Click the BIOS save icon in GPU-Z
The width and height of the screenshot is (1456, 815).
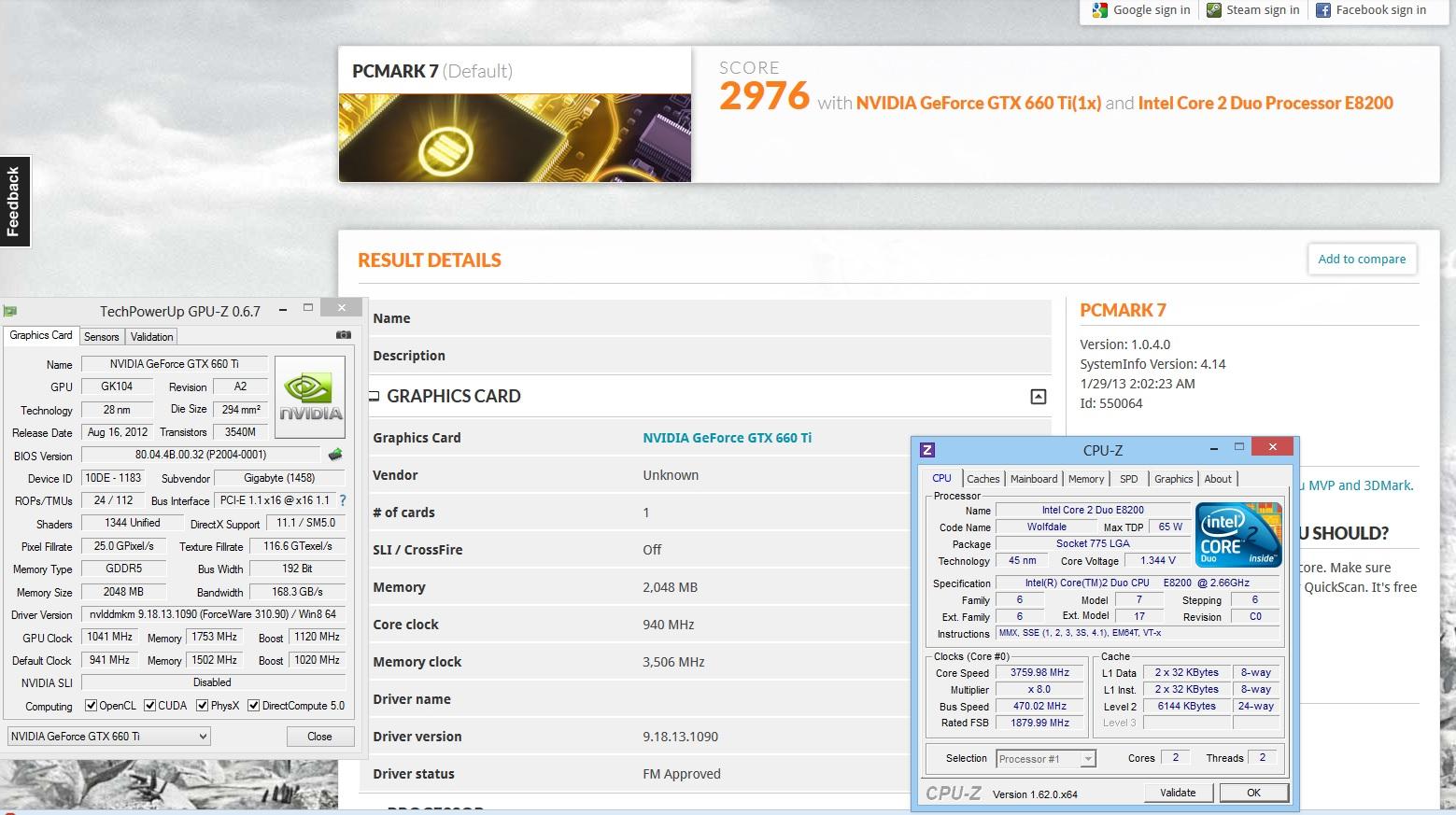click(x=335, y=455)
